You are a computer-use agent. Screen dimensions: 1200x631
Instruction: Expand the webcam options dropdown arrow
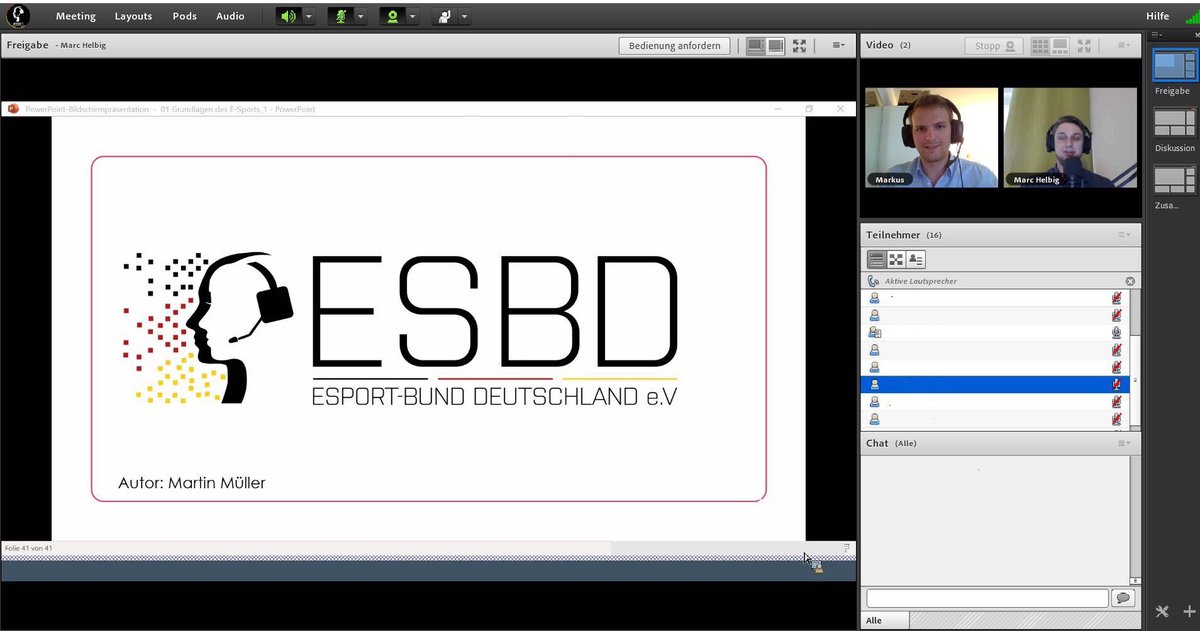point(412,17)
